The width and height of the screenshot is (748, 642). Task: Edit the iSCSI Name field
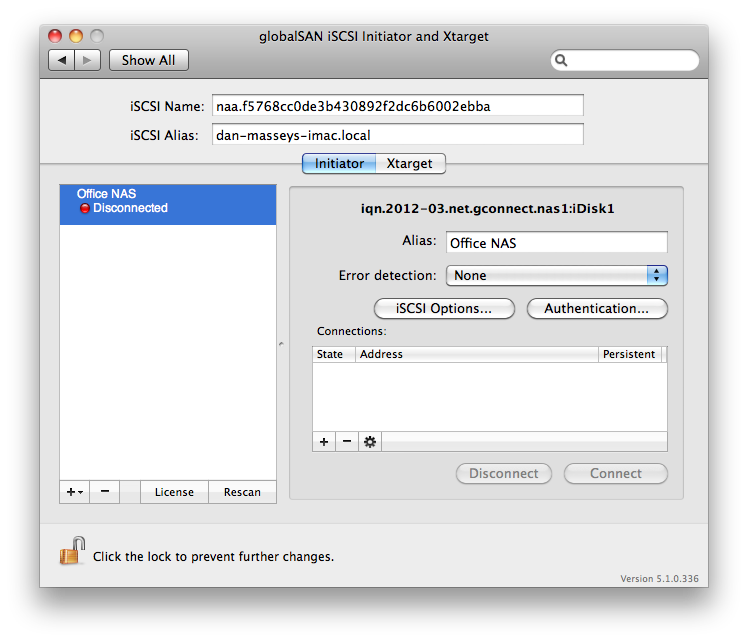coord(397,105)
